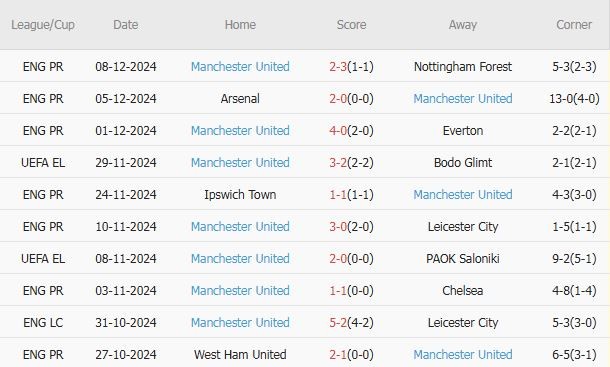Click the Corner column header
Image resolution: width=610 pixels, height=367 pixels.
tap(574, 25)
